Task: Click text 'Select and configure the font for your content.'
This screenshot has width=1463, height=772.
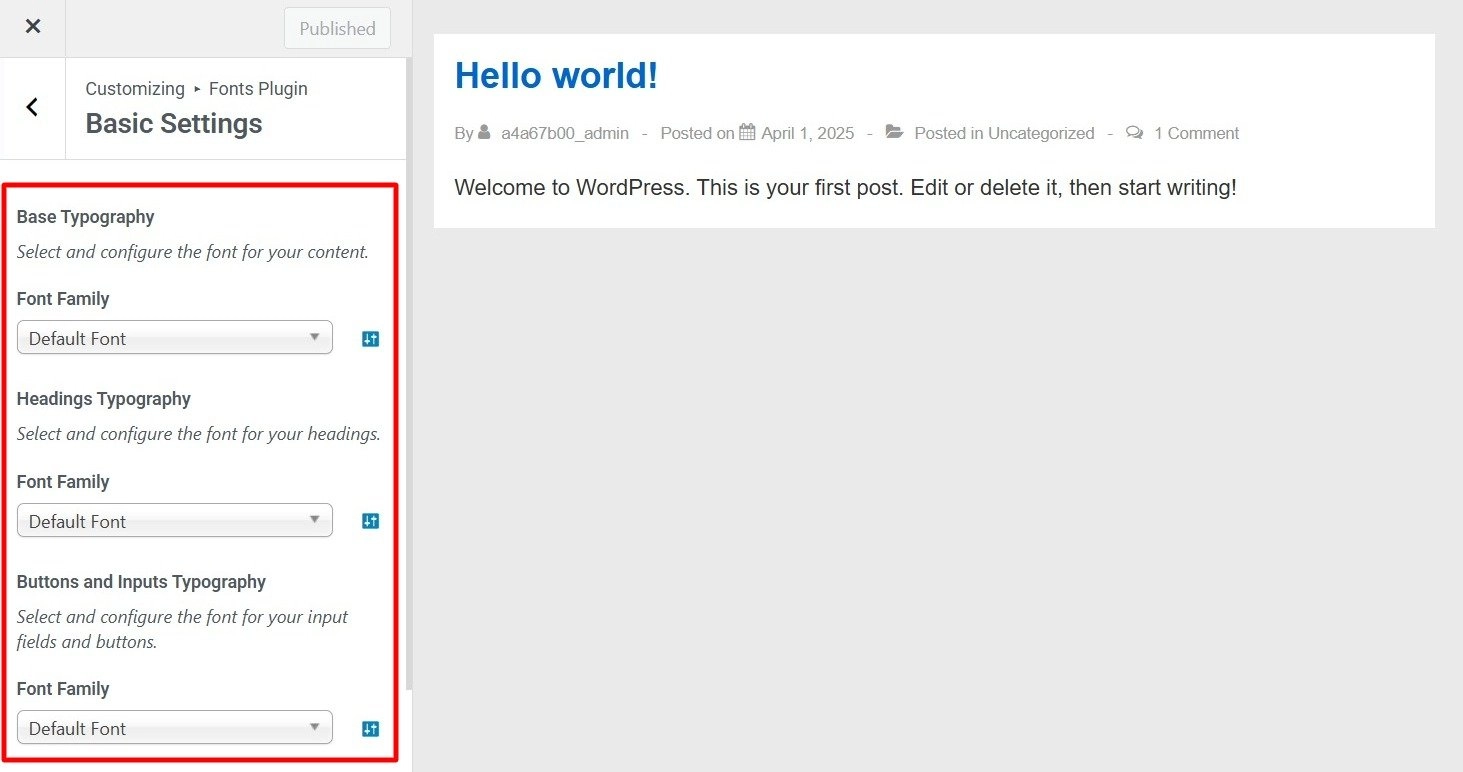Action: click(193, 252)
